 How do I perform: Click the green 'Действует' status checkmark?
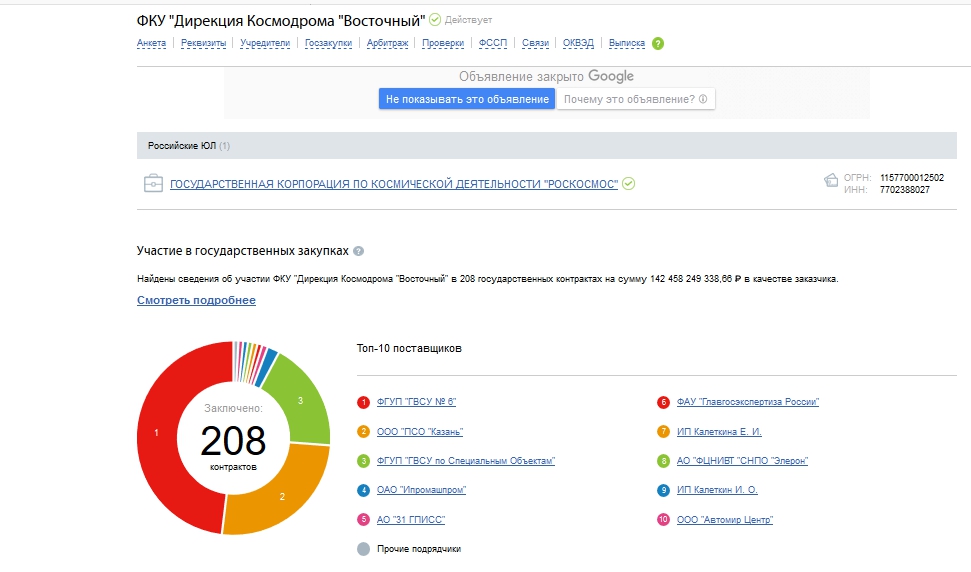coord(435,20)
